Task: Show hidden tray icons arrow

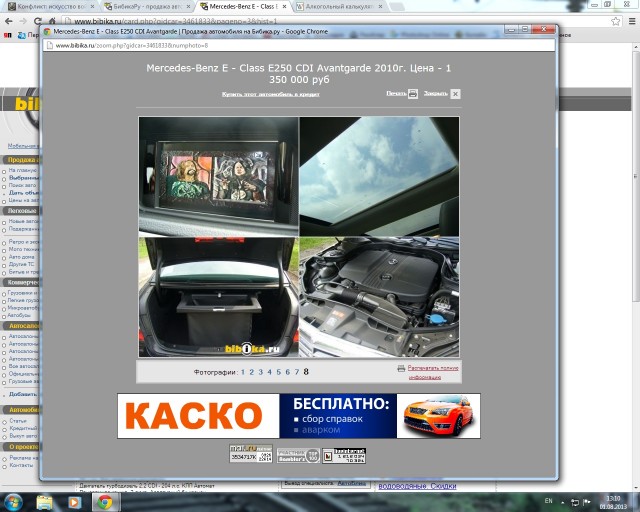Action: pyautogui.click(x=562, y=502)
